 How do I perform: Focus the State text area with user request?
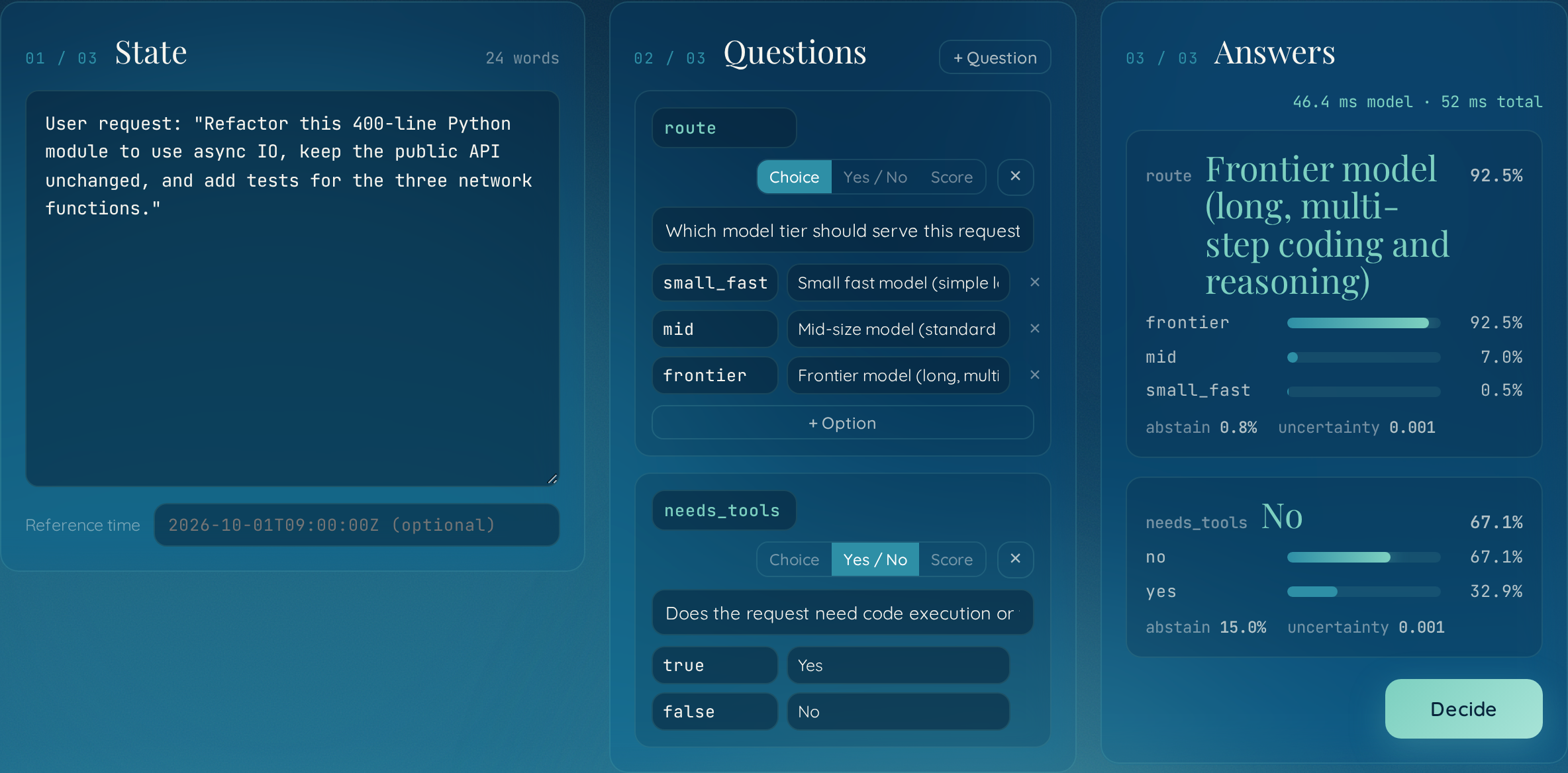(x=293, y=289)
